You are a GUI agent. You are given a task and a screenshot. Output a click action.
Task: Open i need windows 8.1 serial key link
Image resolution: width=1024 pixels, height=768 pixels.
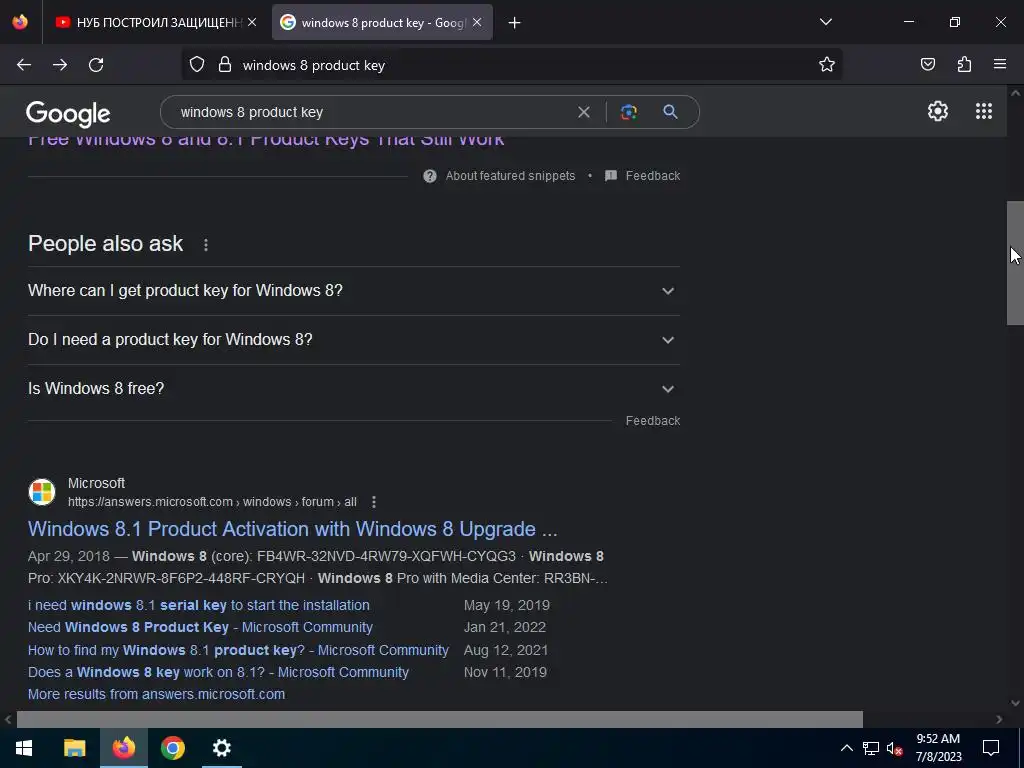199,605
